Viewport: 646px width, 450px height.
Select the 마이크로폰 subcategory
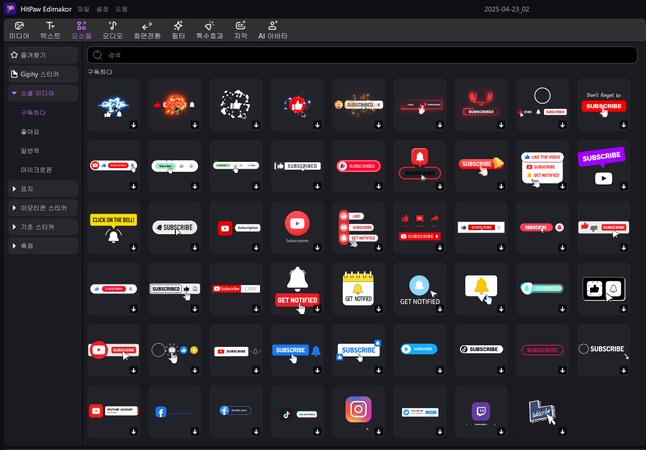pyautogui.click(x=36, y=170)
